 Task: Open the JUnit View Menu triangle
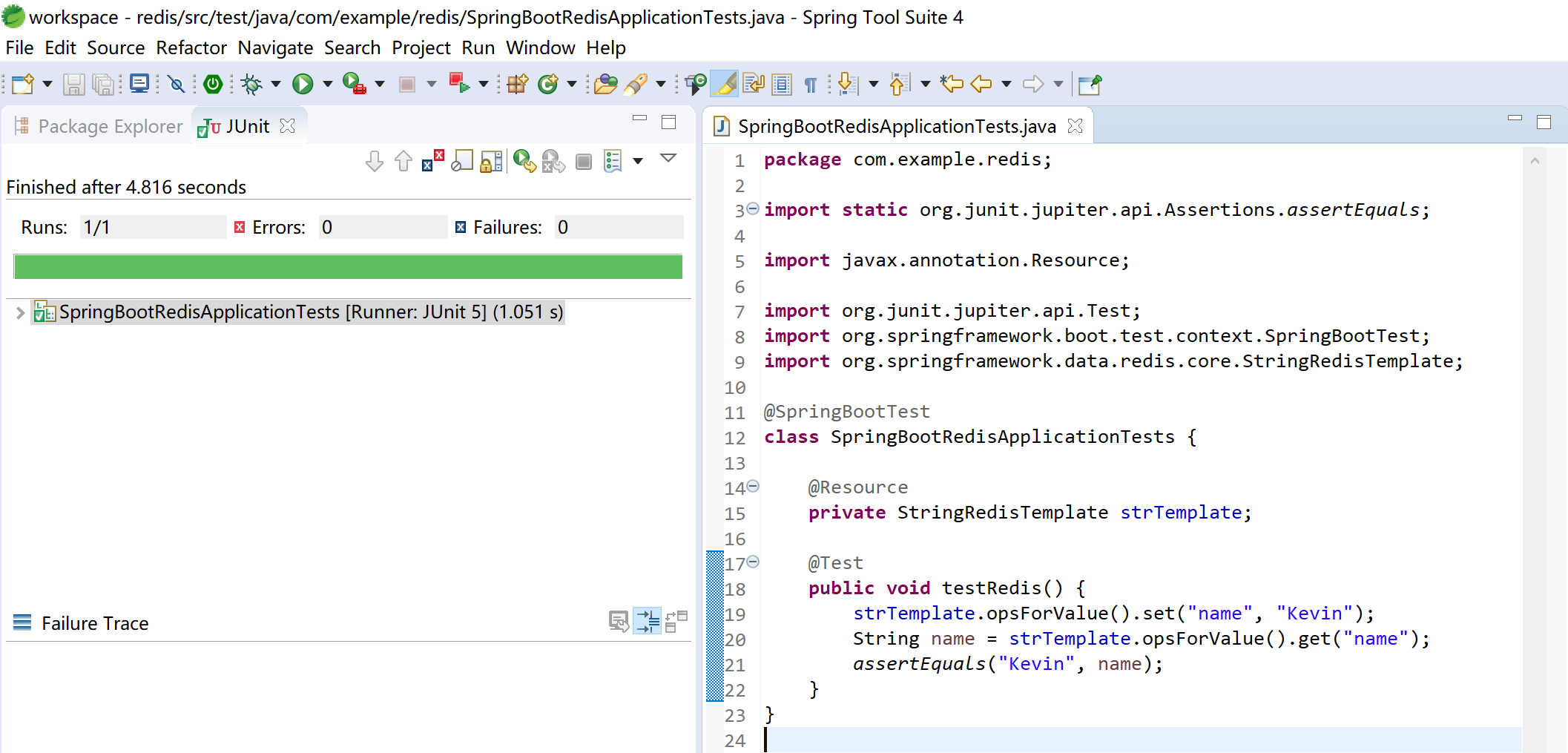[668, 159]
